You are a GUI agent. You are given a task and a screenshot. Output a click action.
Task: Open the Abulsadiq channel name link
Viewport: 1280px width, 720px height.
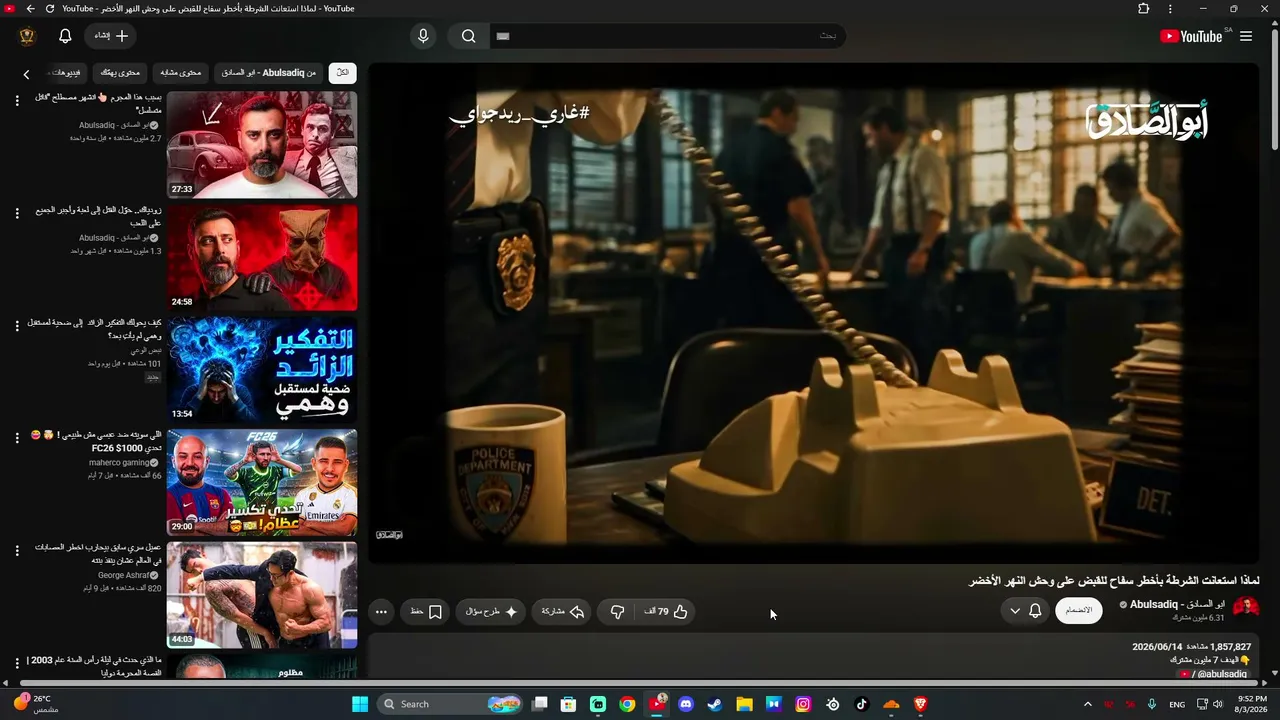1177,604
